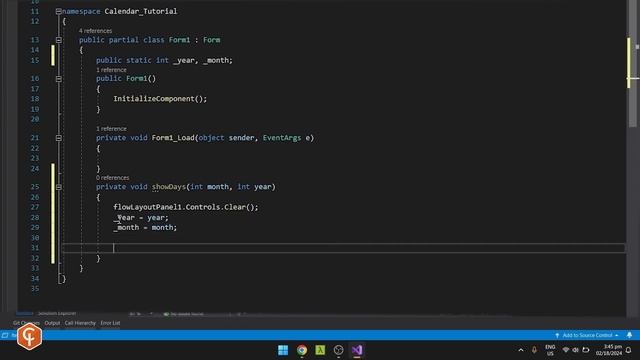Click 'object sender' parameter on line 21
Screen dimensions: 640x360
click(x=226, y=138)
